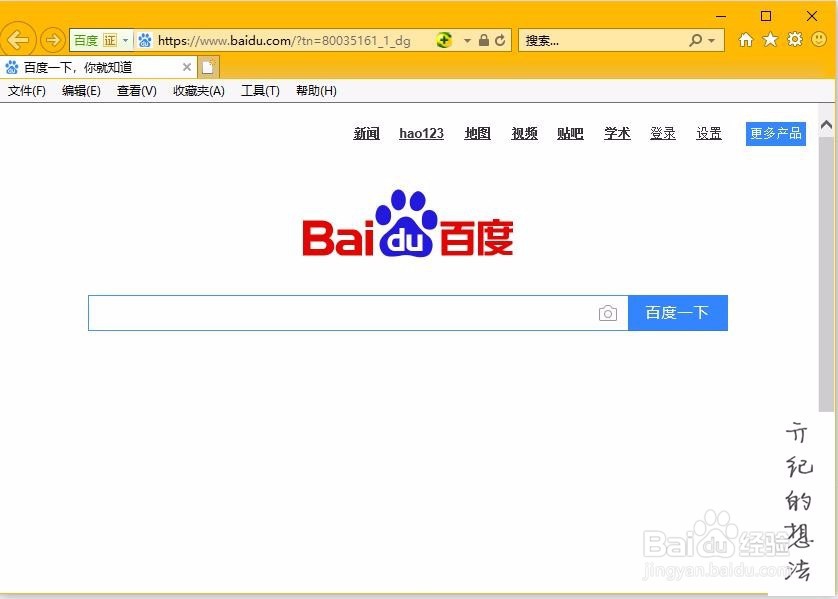Click the magnifier search icon
This screenshot has height=599, width=838.
[x=695, y=40]
